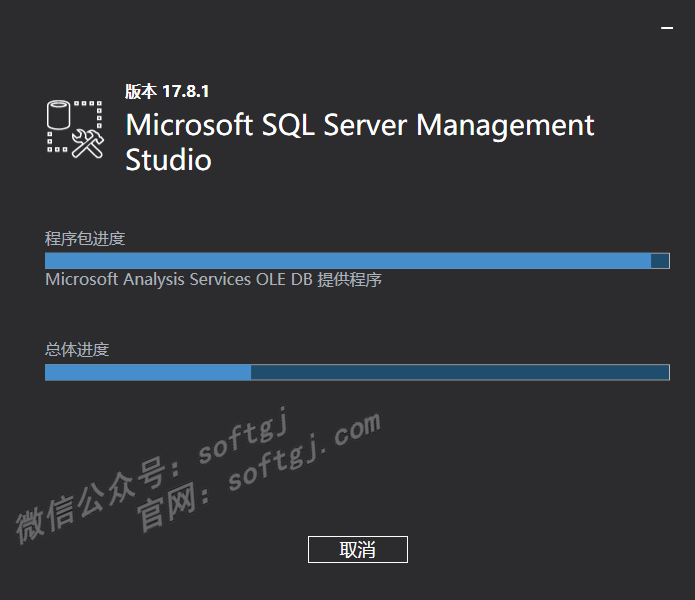Click the database cylinder in the logo
Image resolution: width=695 pixels, height=600 pixels.
click(x=59, y=116)
